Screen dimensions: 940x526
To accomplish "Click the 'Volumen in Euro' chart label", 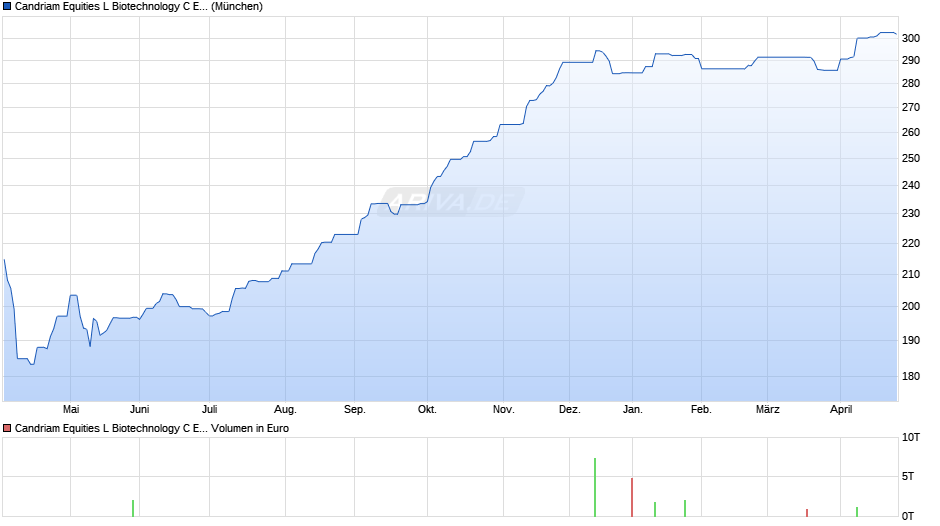I will pyautogui.click(x=250, y=428).
